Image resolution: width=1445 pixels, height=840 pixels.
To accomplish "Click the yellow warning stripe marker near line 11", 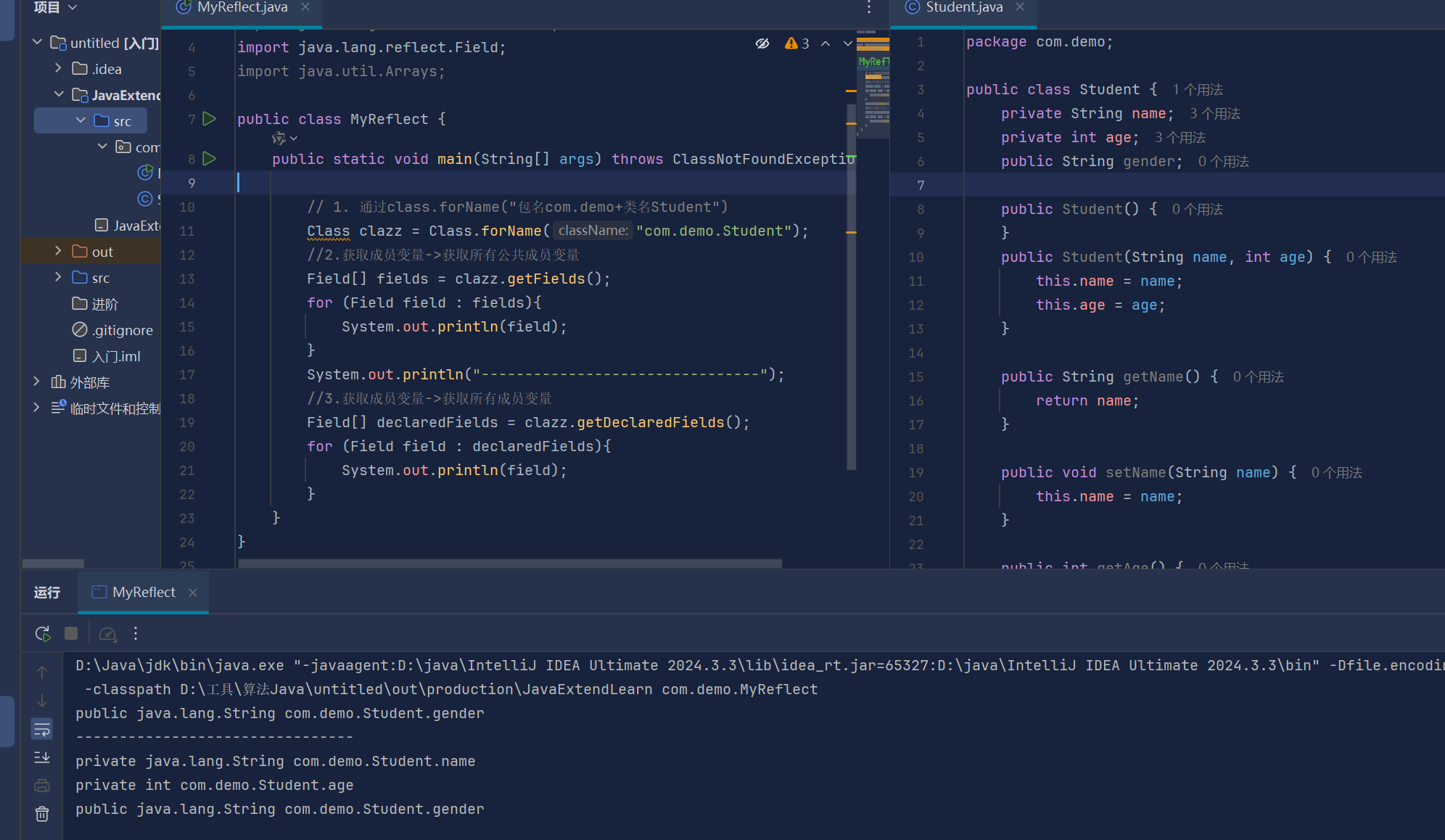I will [x=851, y=232].
